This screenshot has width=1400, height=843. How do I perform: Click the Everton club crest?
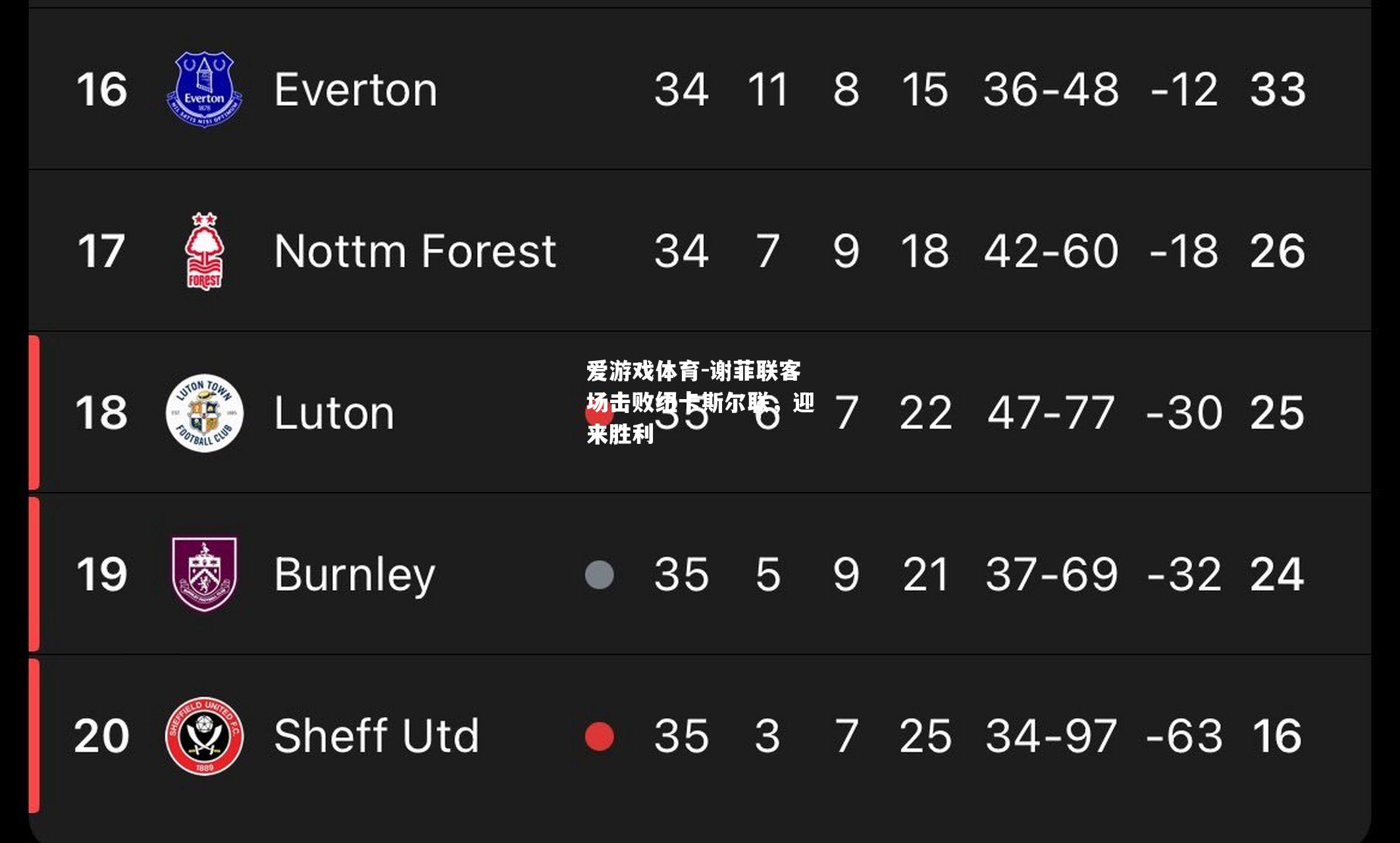click(204, 89)
